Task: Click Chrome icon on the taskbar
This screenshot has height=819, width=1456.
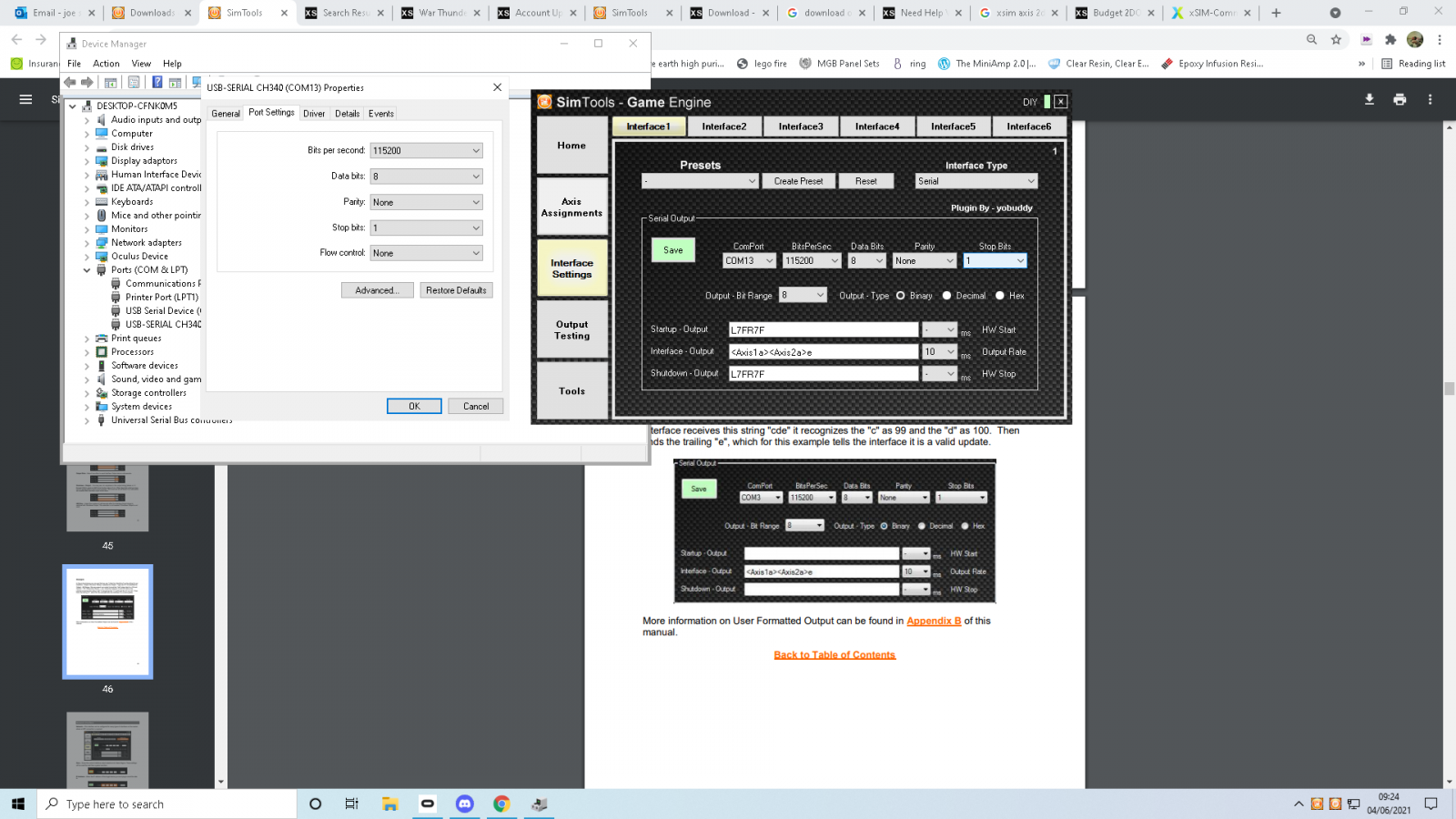Action: click(x=501, y=804)
